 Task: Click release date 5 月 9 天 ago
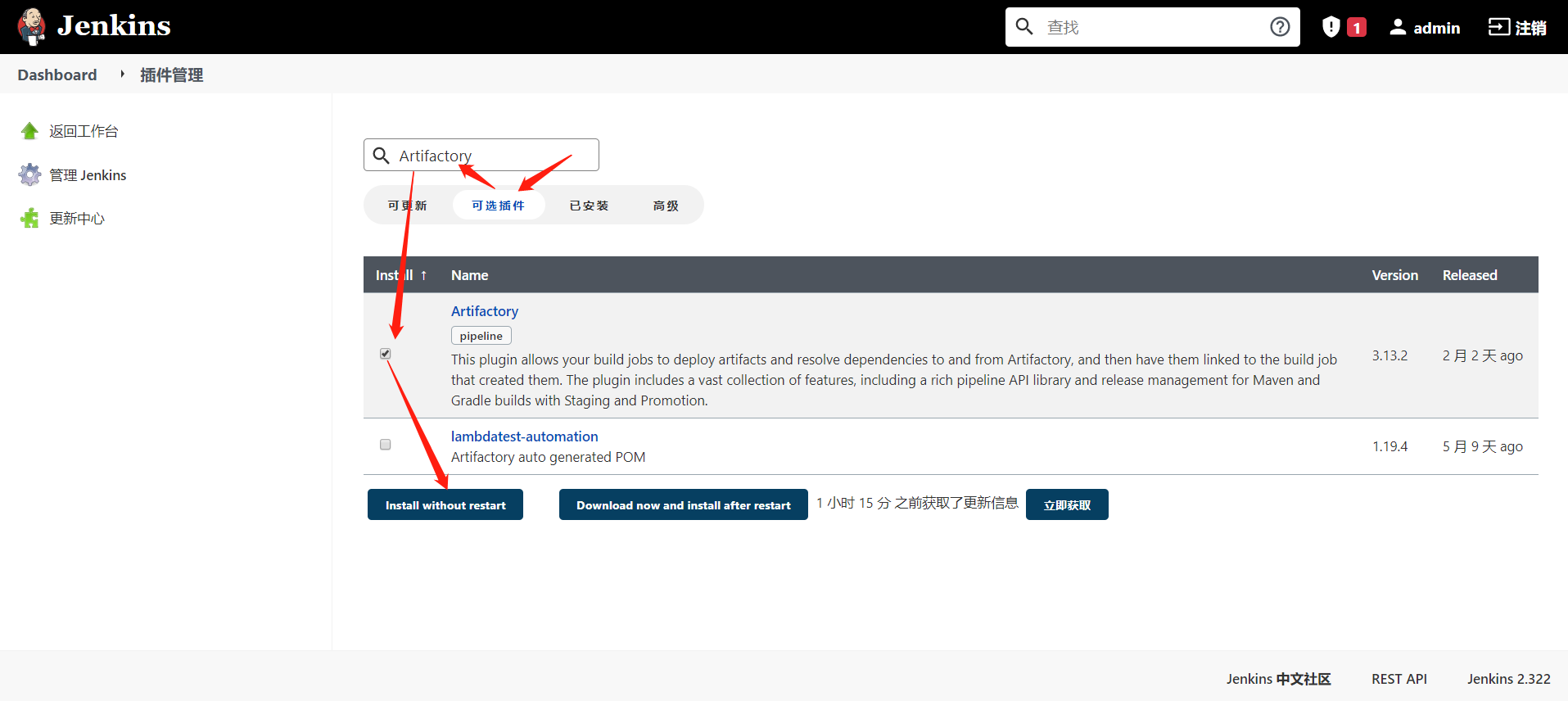(x=1483, y=446)
